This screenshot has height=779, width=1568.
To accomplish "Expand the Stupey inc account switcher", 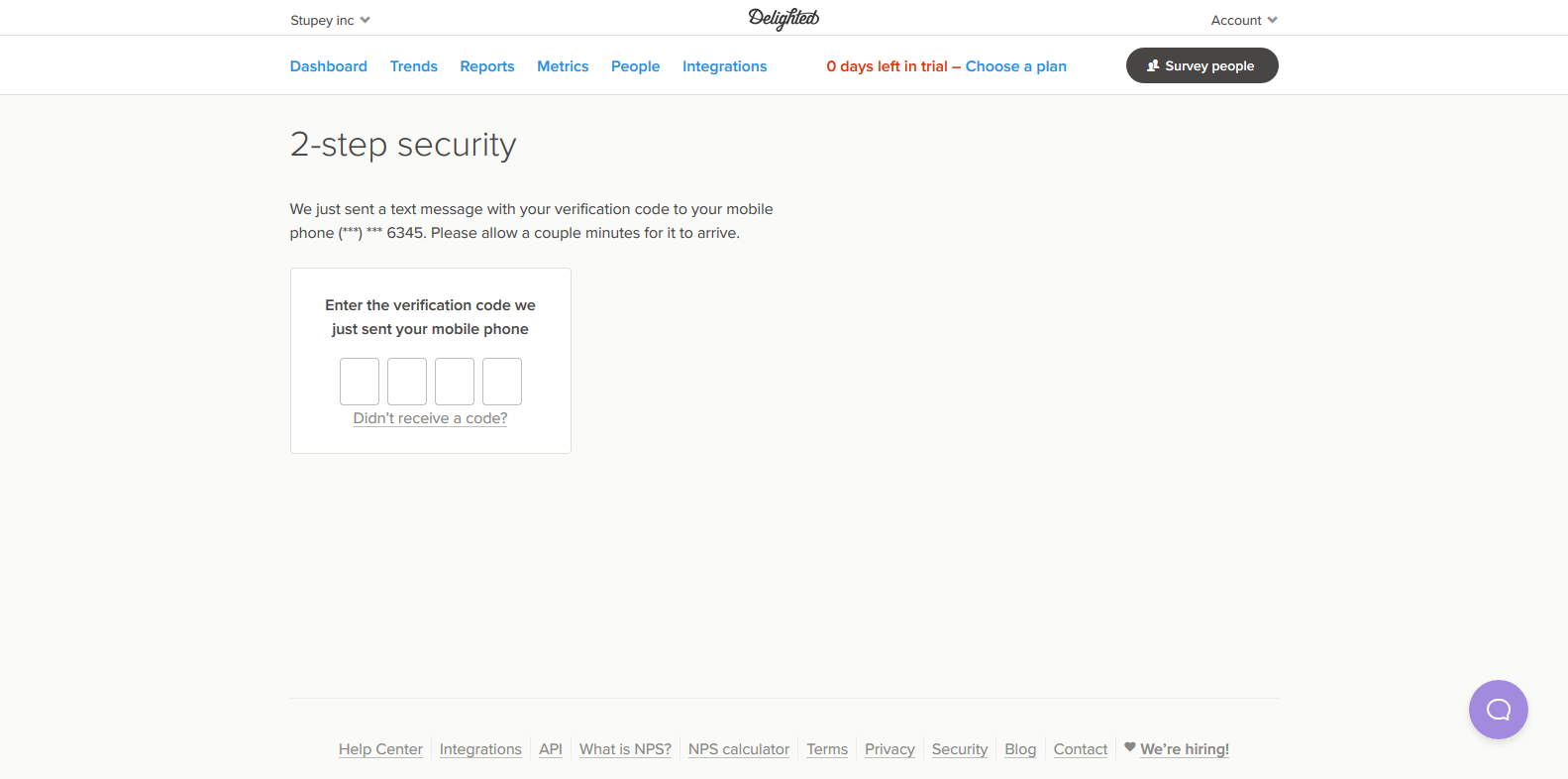I will [330, 20].
